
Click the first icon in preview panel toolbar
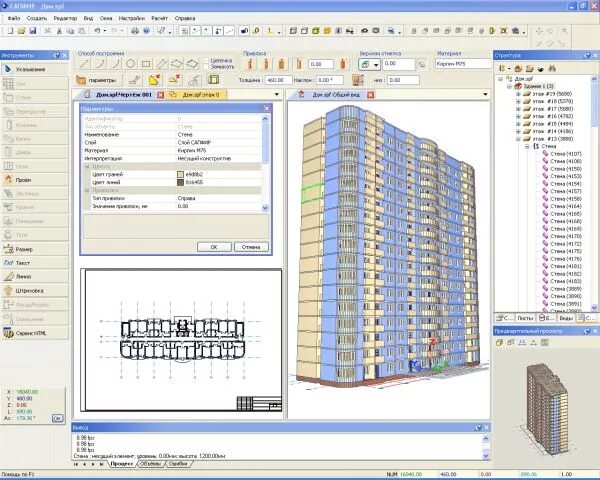coord(499,343)
